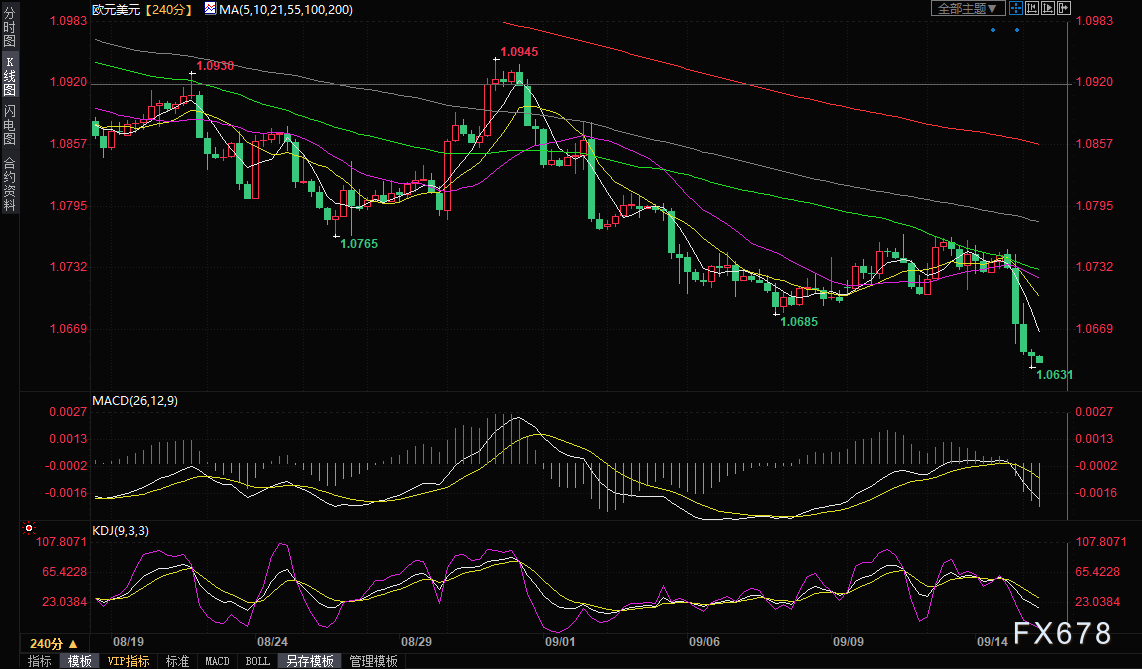The width and height of the screenshot is (1142, 669).
Task: Open the 闪电图 side tab
Action: point(9,124)
